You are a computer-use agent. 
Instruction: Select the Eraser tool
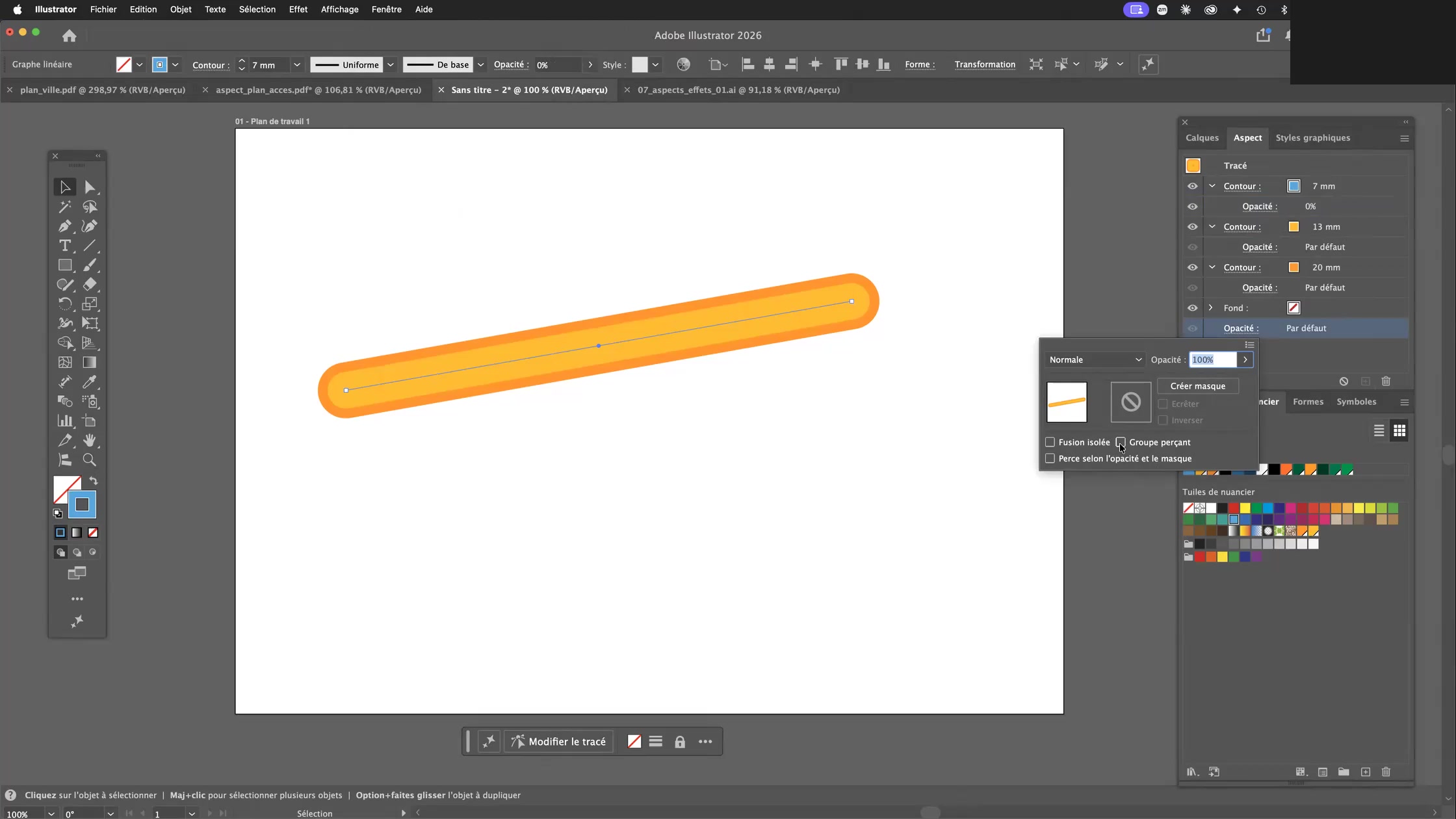coord(90,285)
